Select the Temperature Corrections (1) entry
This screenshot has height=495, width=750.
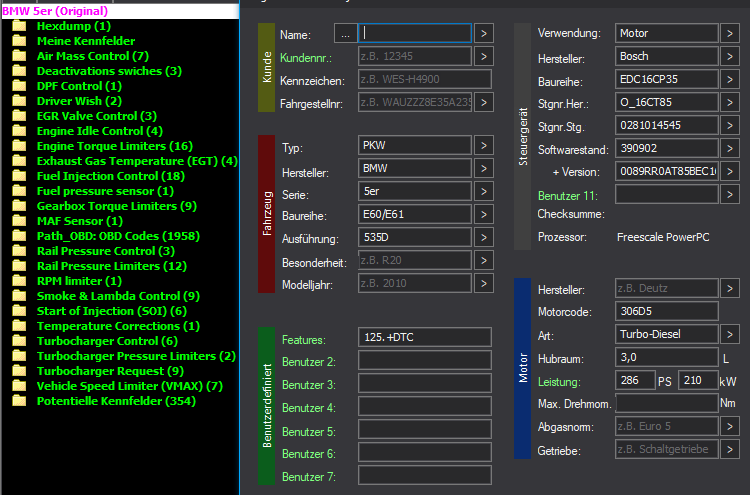pyautogui.click(x=118, y=326)
